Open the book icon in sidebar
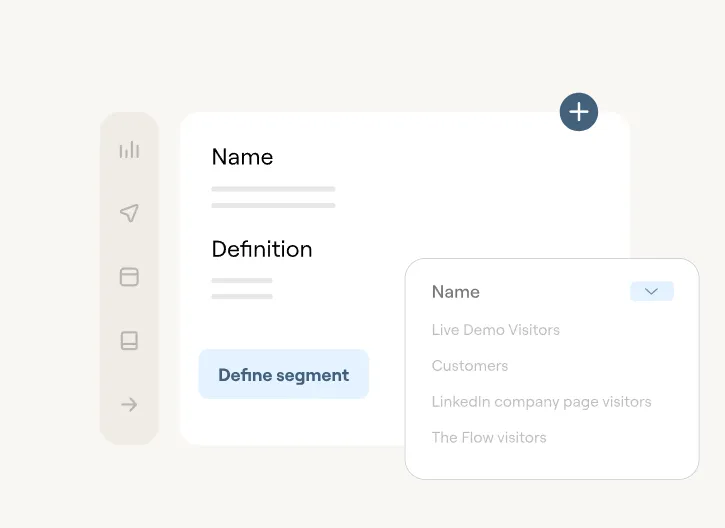Viewport: 725px width, 528px height. click(x=129, y=340)
